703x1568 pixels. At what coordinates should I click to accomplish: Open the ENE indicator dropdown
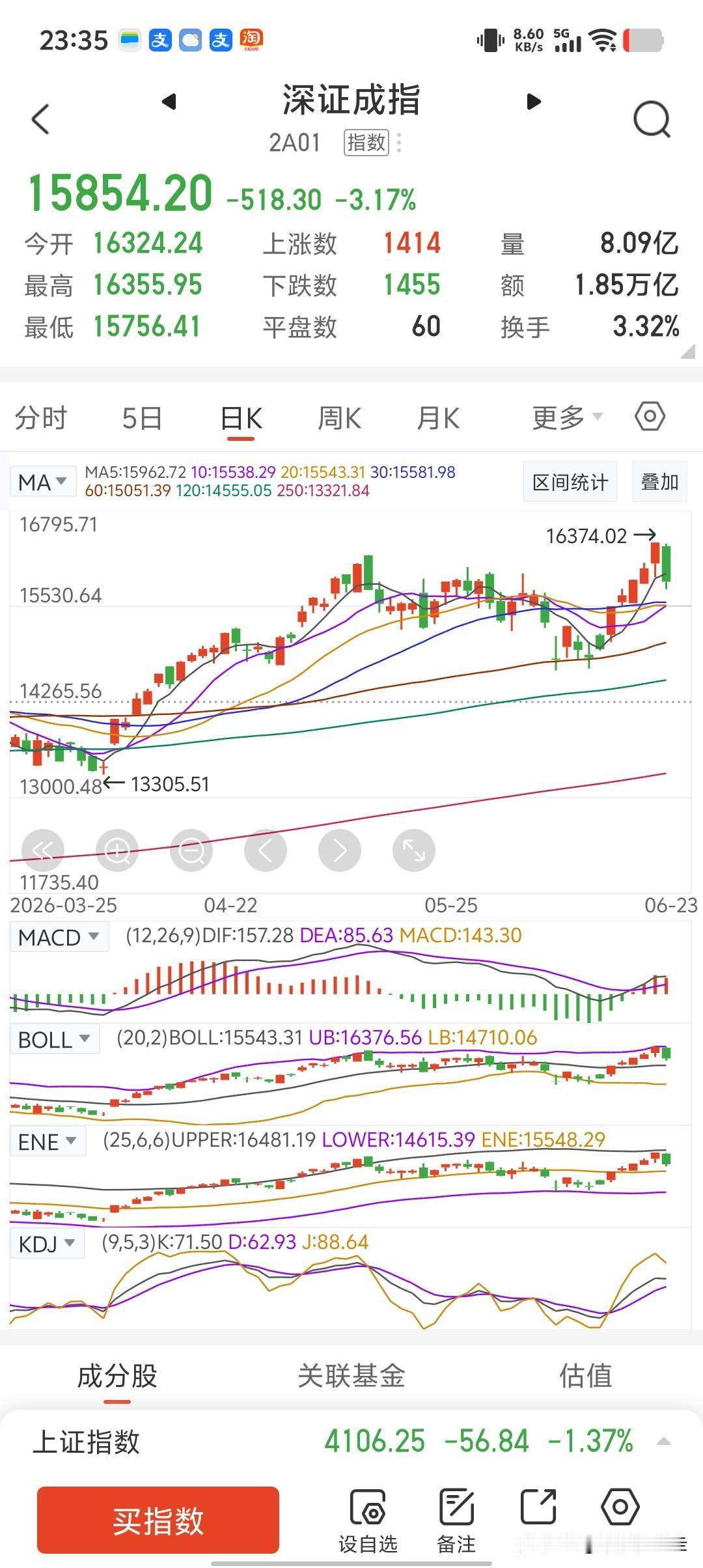(48, 1141)
